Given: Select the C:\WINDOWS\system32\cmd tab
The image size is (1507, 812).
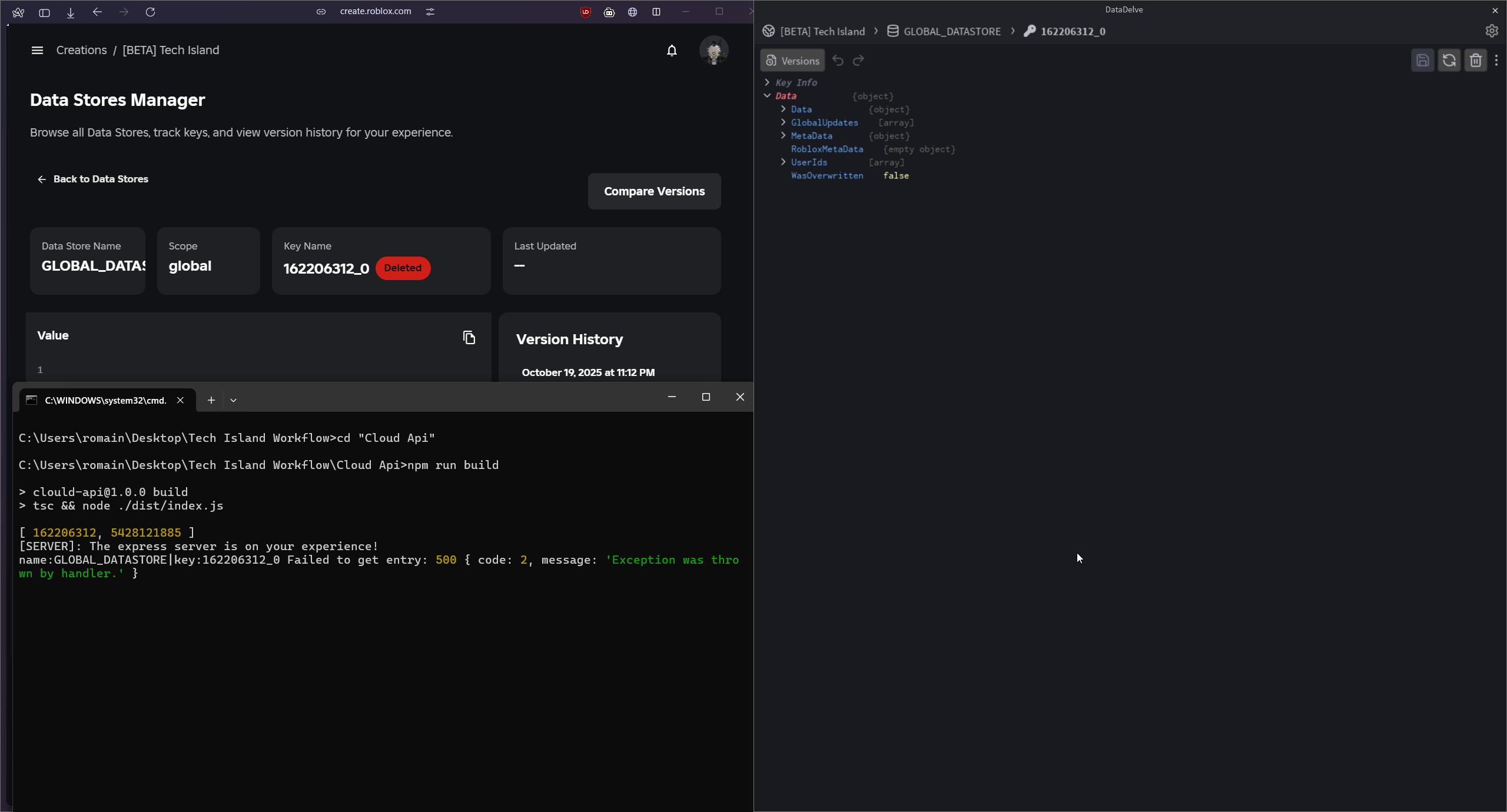Looking at the screenshot, I should 106,400.
